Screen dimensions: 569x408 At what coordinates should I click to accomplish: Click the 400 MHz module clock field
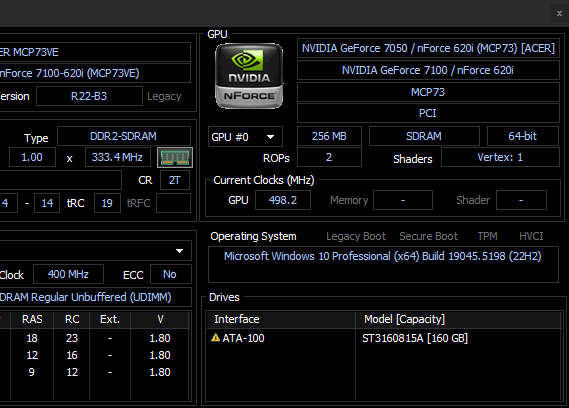pyautogui.click(x=68, y=274)
